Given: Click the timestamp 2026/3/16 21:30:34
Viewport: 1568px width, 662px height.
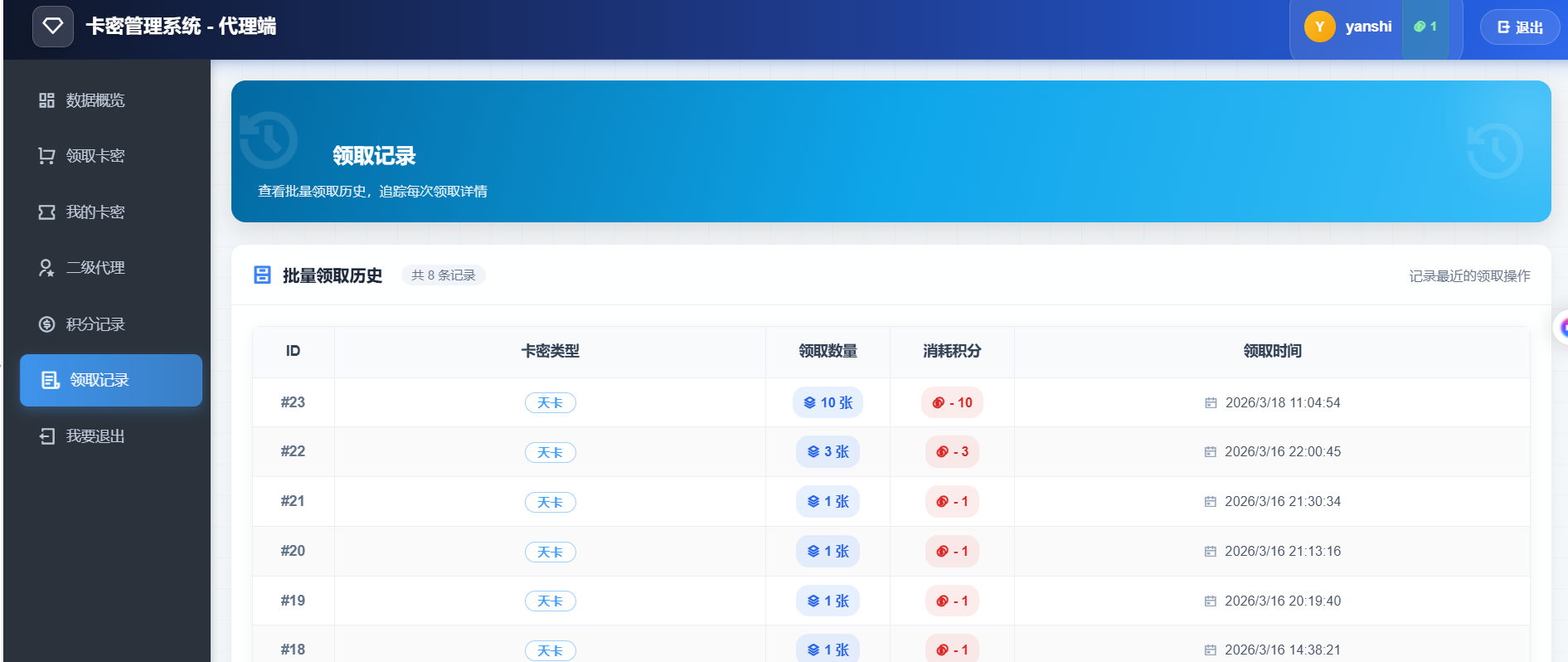Looking at the screenshot, I should [1283, 501].
